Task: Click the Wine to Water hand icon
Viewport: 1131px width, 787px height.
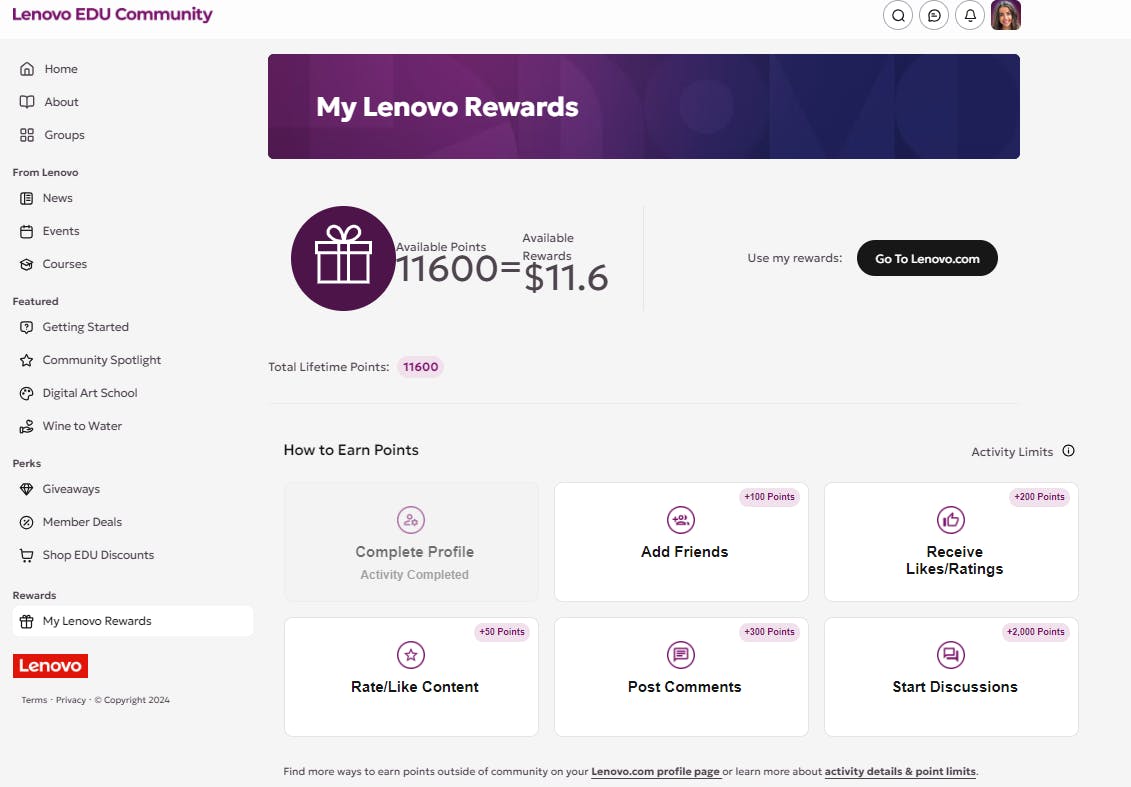Action: point(27,426)
